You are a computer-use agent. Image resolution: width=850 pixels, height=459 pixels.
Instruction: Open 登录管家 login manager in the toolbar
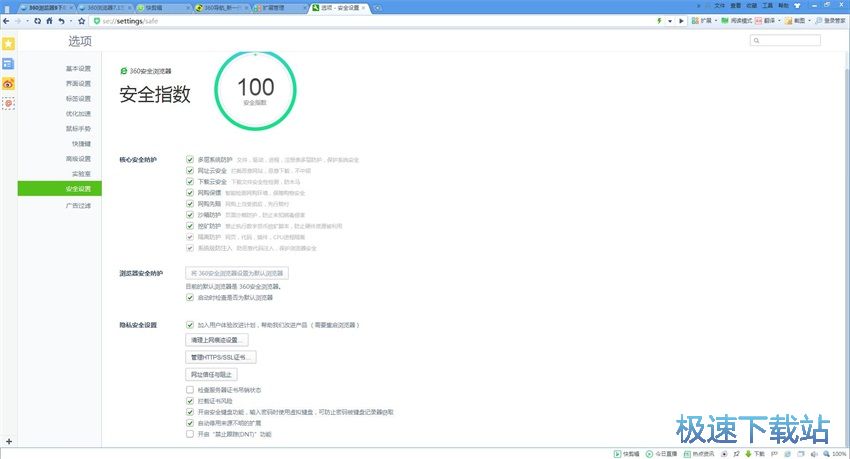[x=830, y=21]
